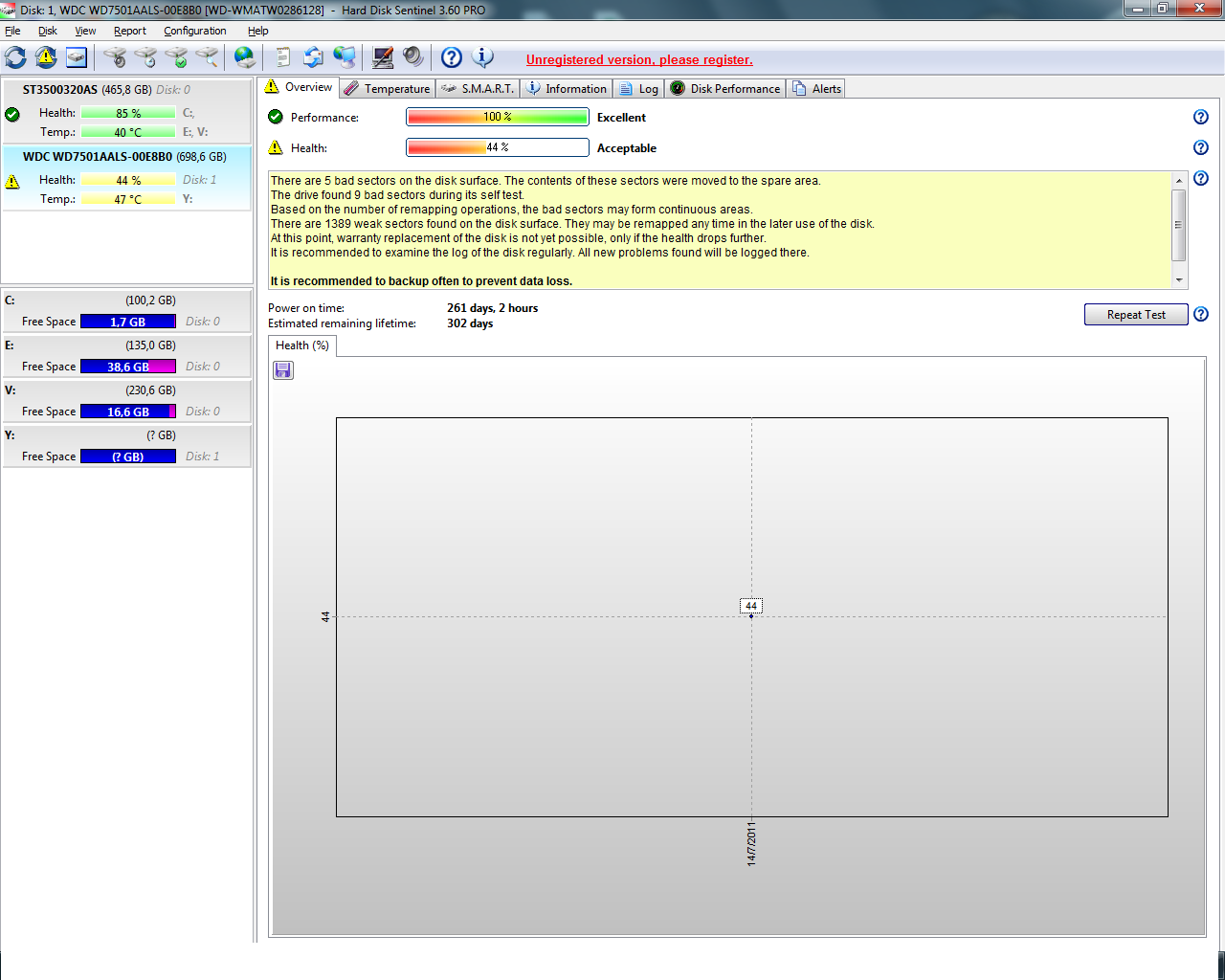Screen dimensions: 1225x980
Task: Select the ST3500320AS disk entry
Action: point(126,111)
